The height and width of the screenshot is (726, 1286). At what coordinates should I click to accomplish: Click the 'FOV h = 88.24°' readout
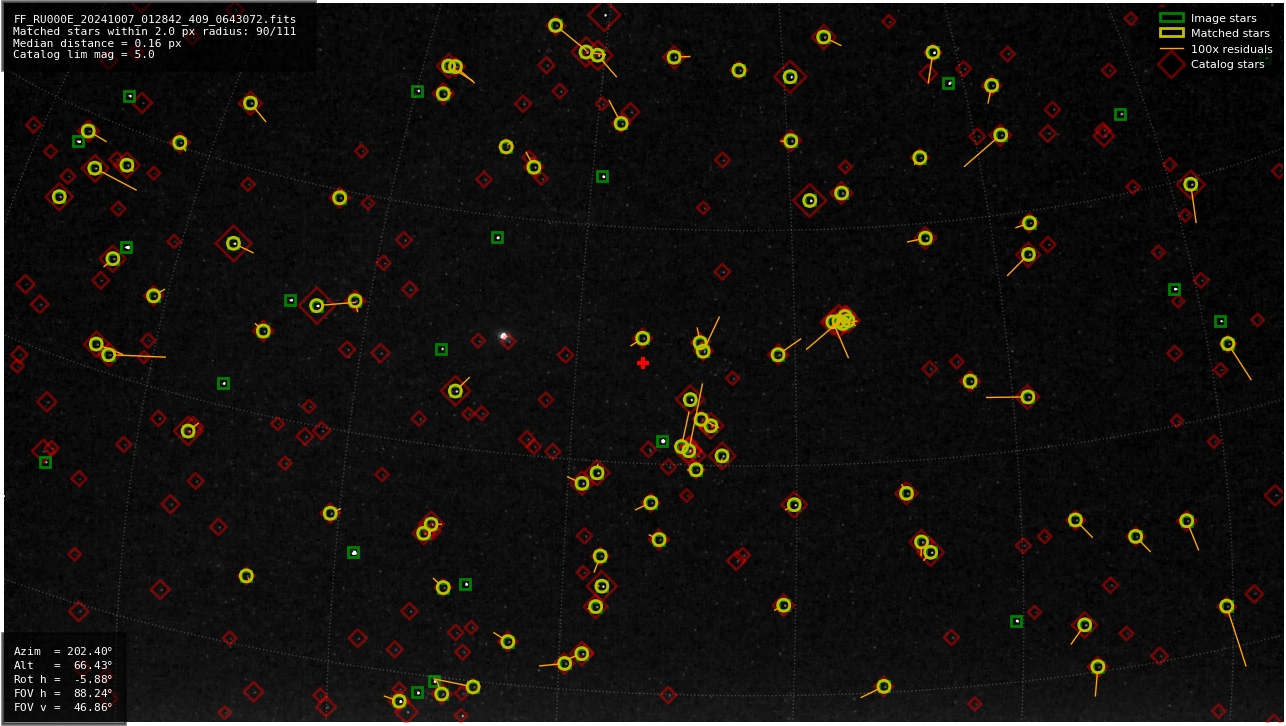click(x=63, y=693)
